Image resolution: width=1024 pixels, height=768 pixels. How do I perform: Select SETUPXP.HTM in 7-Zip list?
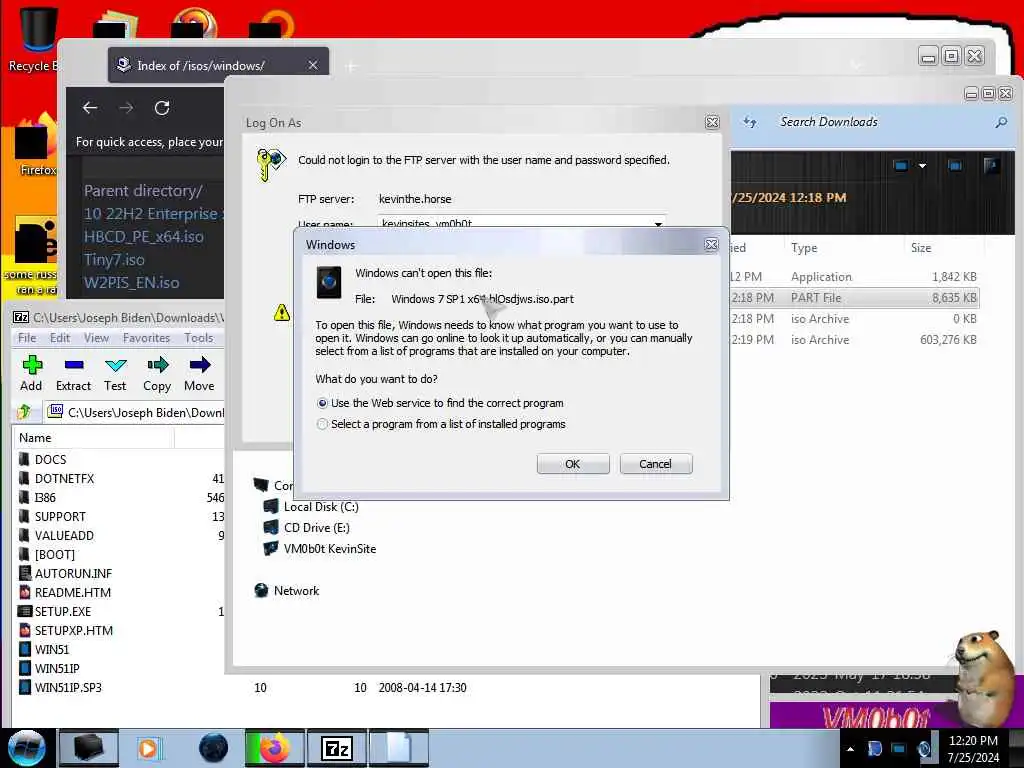tap(74, 630)
